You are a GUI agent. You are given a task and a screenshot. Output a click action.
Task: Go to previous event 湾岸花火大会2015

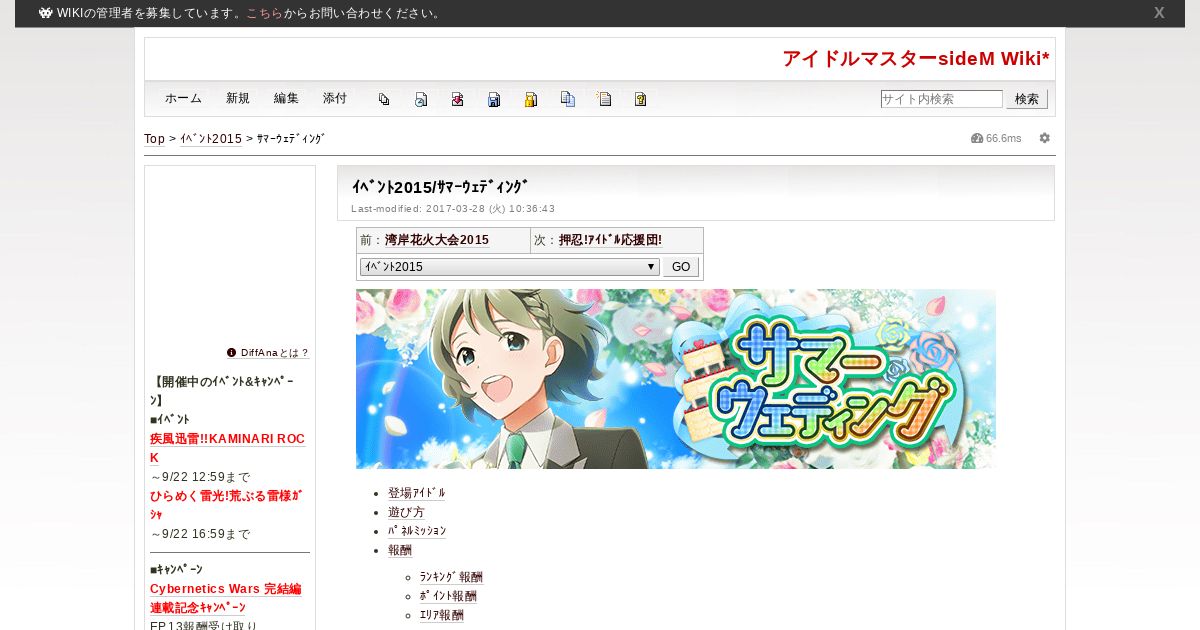point(437,240)
